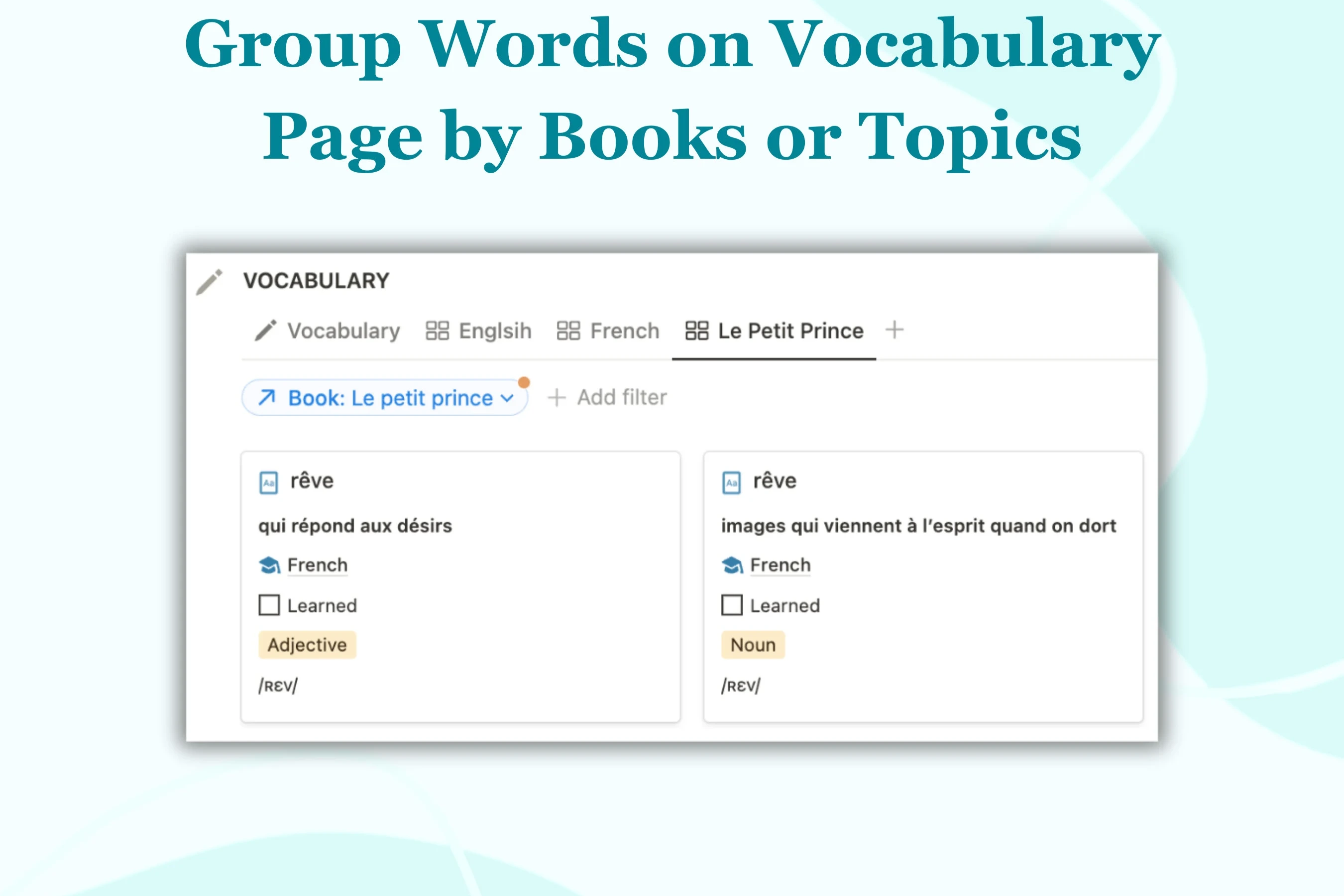Viewport: 1344px width, 896px height.
Task: Click the Noun tag
Action: coord(753,645)
